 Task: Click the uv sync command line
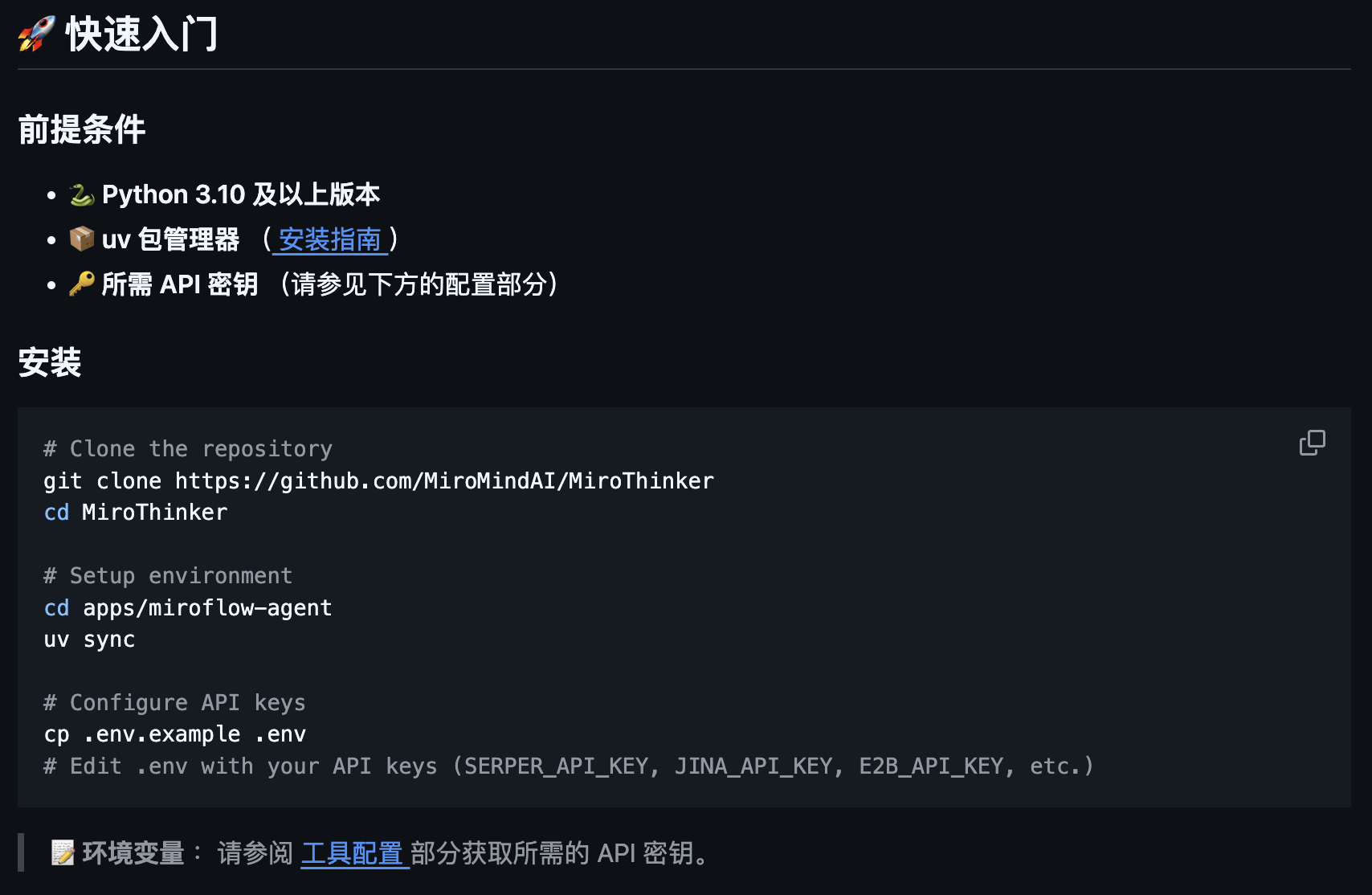[89, 639]
